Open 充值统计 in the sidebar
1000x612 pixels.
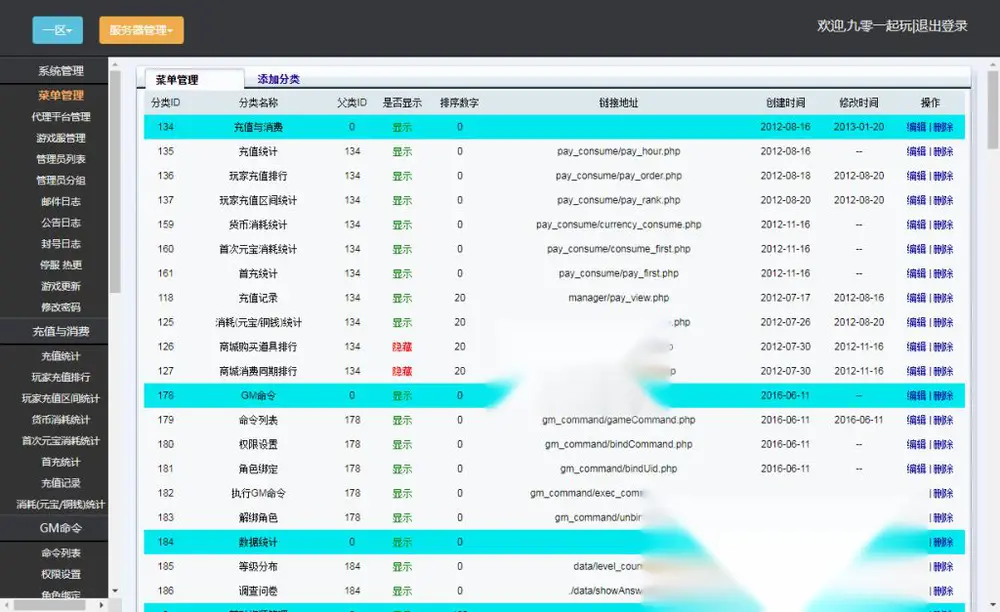click(x=61, y=356)
